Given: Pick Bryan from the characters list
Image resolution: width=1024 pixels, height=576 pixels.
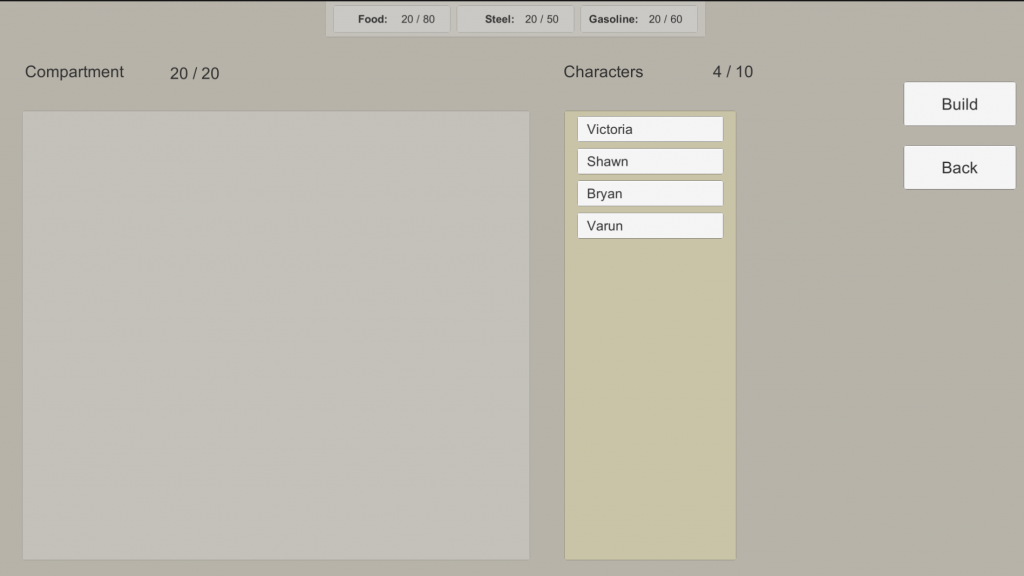Looking at the screenshot, I should [x=650, y=193].
